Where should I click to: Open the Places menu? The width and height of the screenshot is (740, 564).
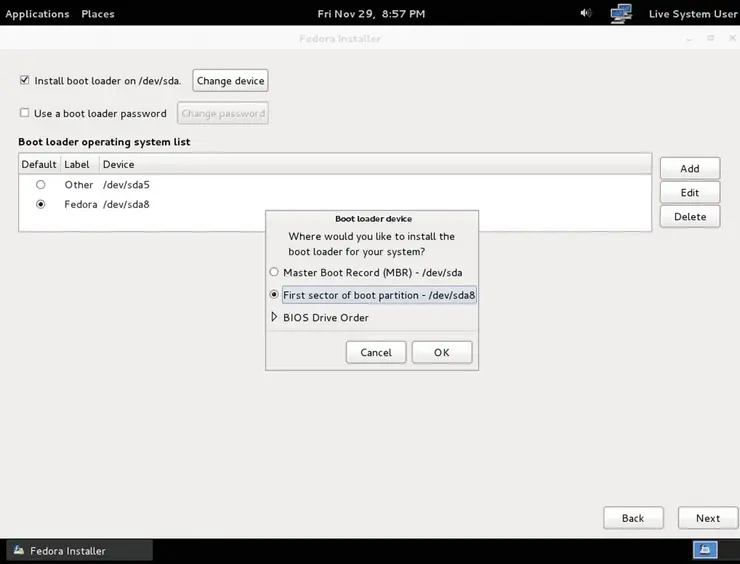pos(97,14)
